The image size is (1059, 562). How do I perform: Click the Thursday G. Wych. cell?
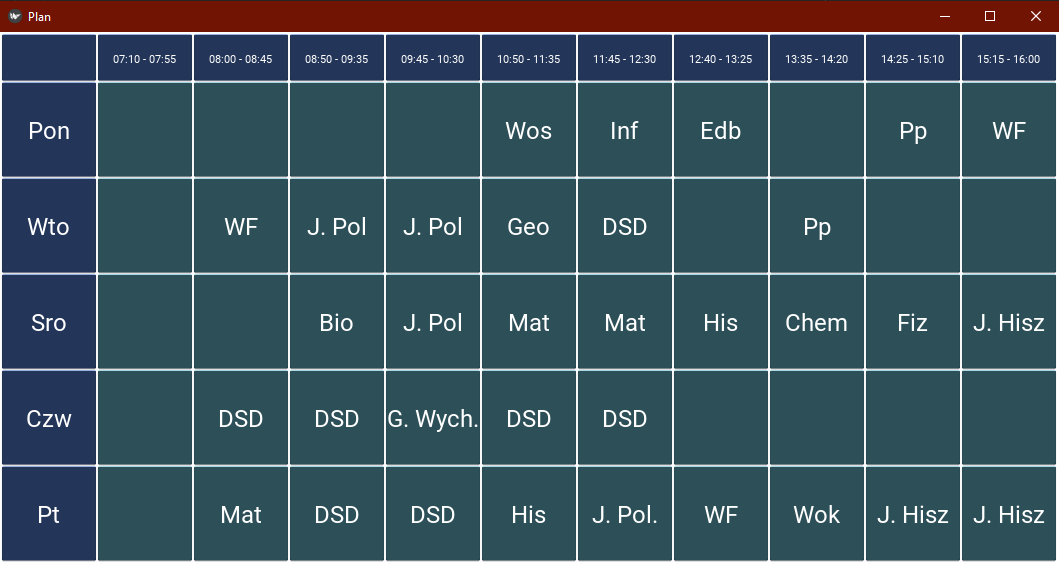pos(433,417)
